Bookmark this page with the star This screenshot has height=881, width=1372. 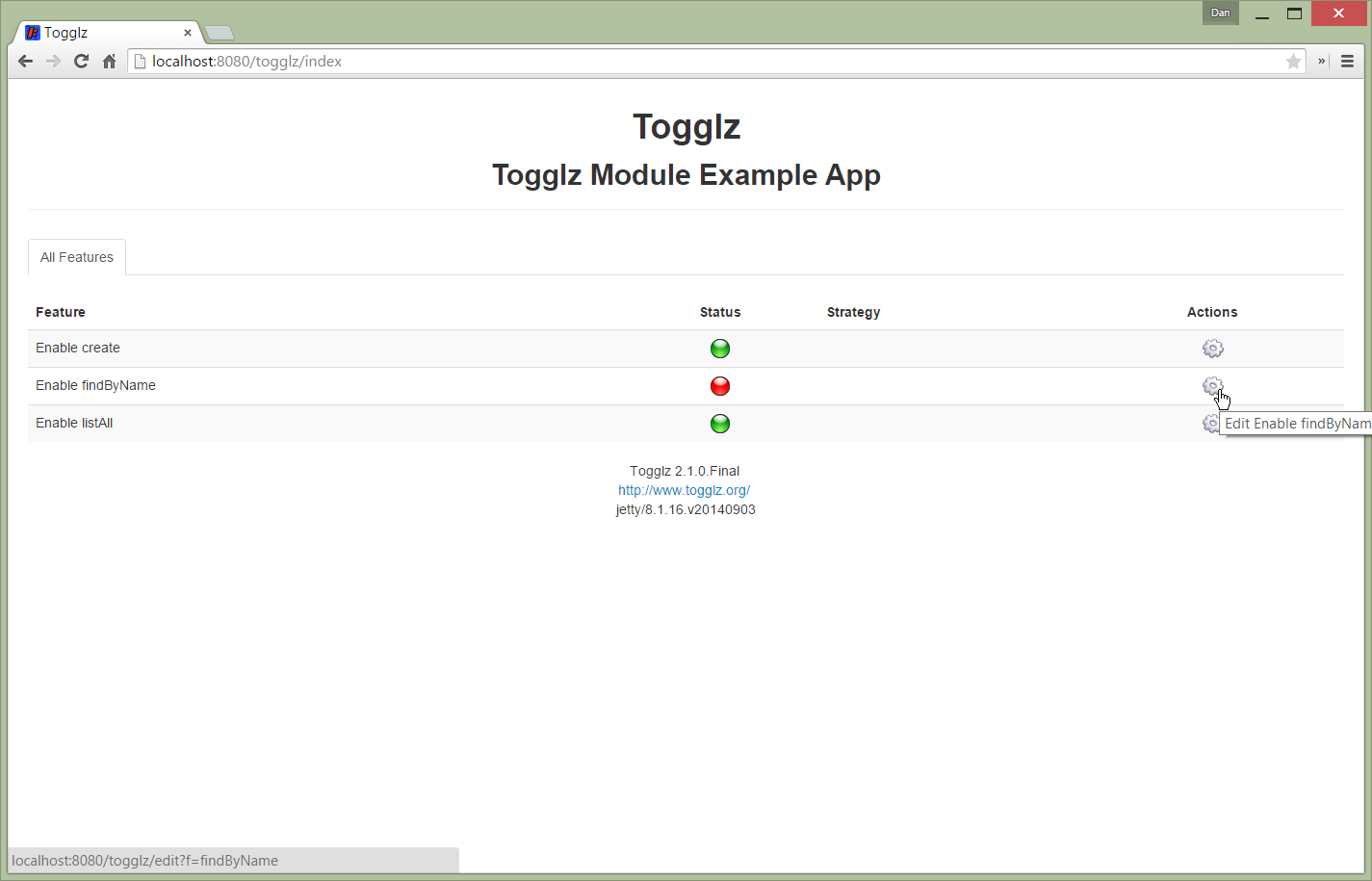(x=1293, y=62)
